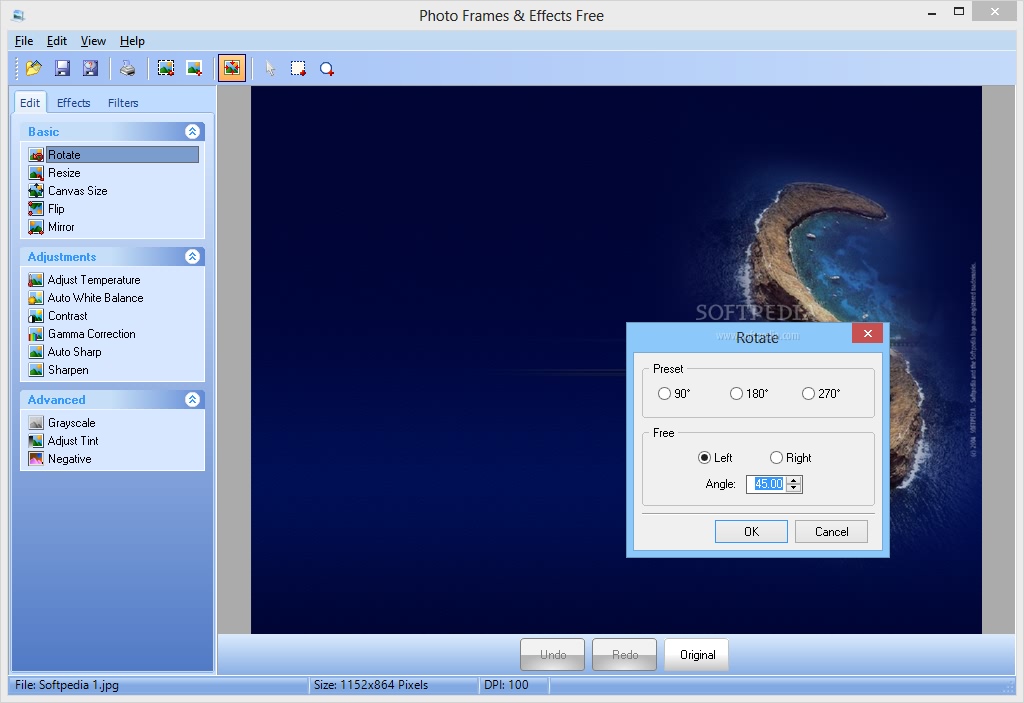The width and height of the screenshot is (1024, 703).
Task: Click the Grayscale icon
Action: click(36, 423)
